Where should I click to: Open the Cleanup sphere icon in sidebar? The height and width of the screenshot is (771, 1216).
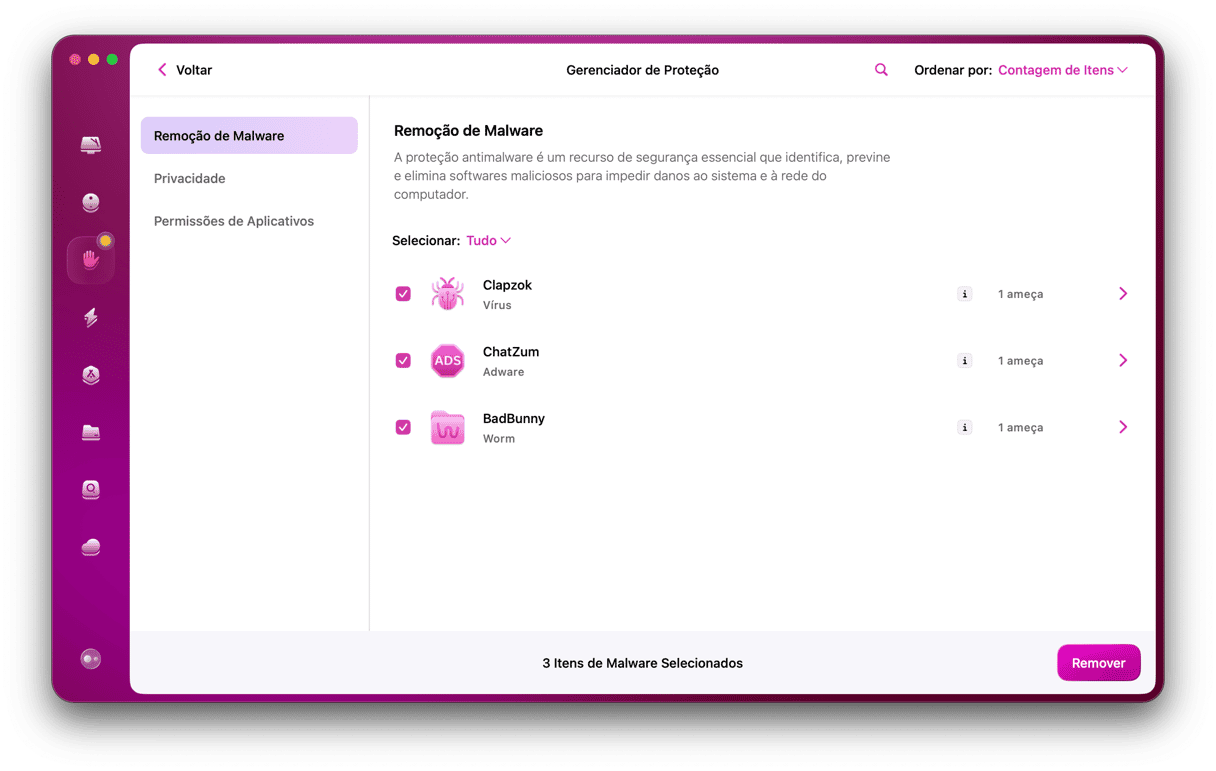(91, 203)
